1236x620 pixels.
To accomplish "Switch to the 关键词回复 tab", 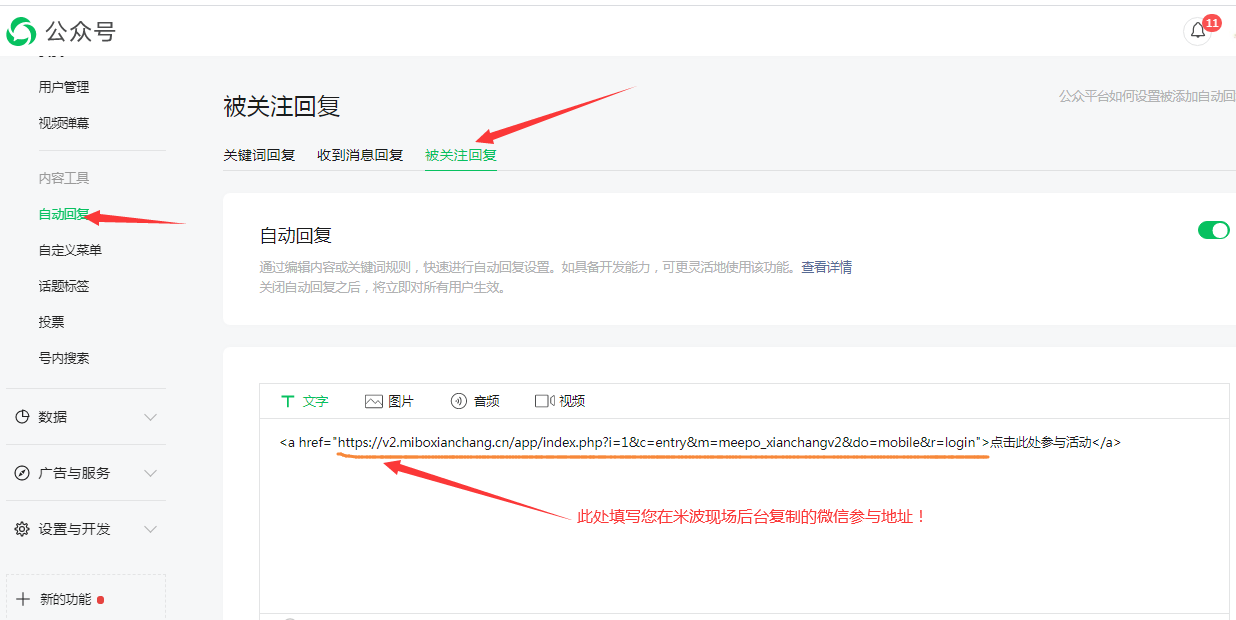I will click(259, 155).
